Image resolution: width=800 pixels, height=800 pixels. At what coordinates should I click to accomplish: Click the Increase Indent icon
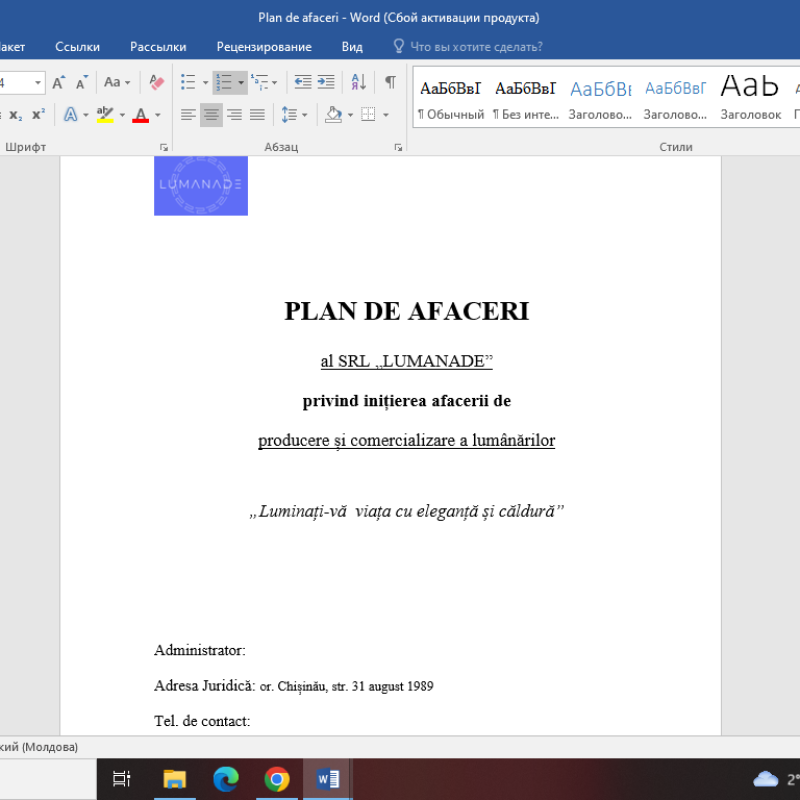click(325, 82)
